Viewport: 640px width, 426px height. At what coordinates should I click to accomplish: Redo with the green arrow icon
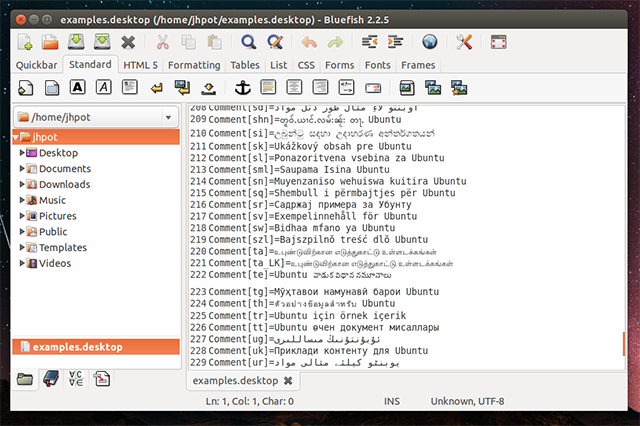(336, 42)
